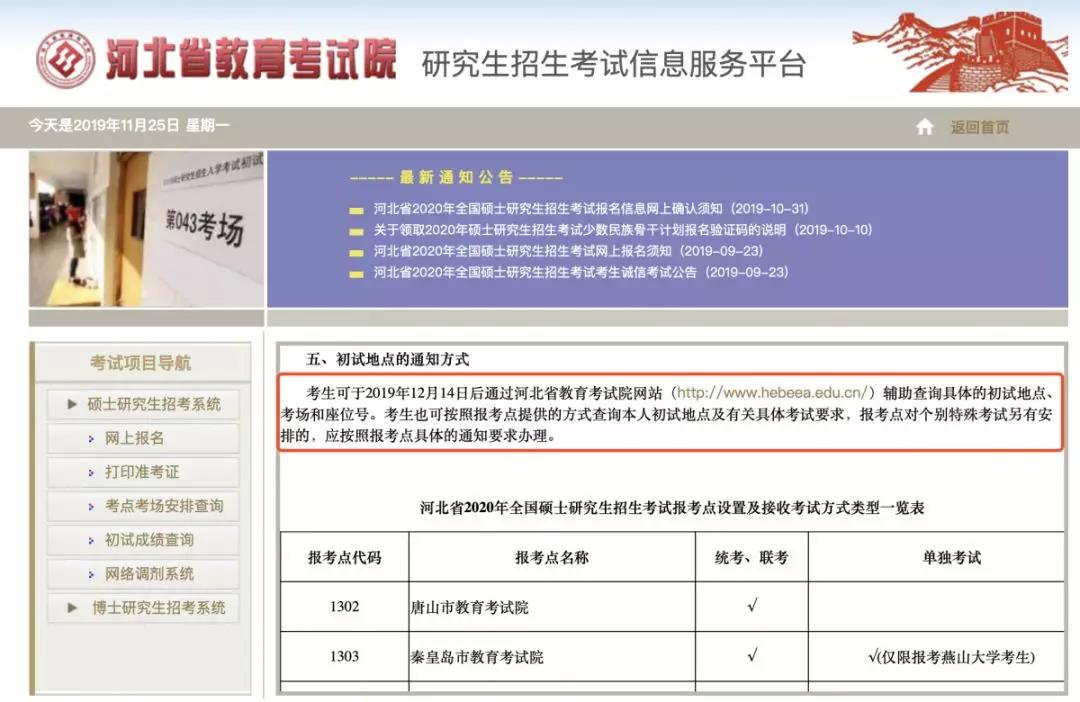Screen dimensions: 1080x702
Task: Open 博士研究生招考系统 navigation item
Action: point(143,608)
